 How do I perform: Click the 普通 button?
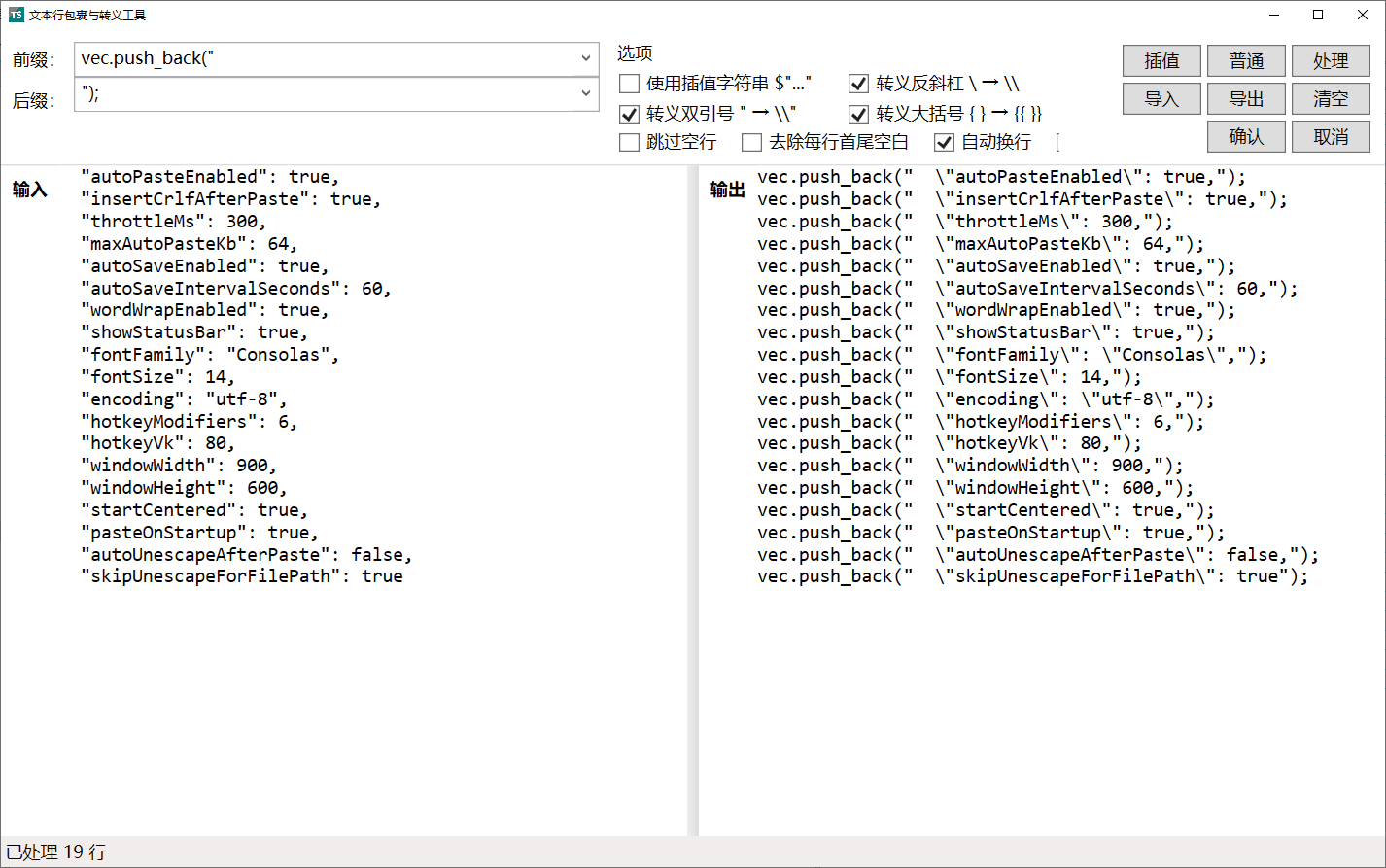click(1246, 61)
